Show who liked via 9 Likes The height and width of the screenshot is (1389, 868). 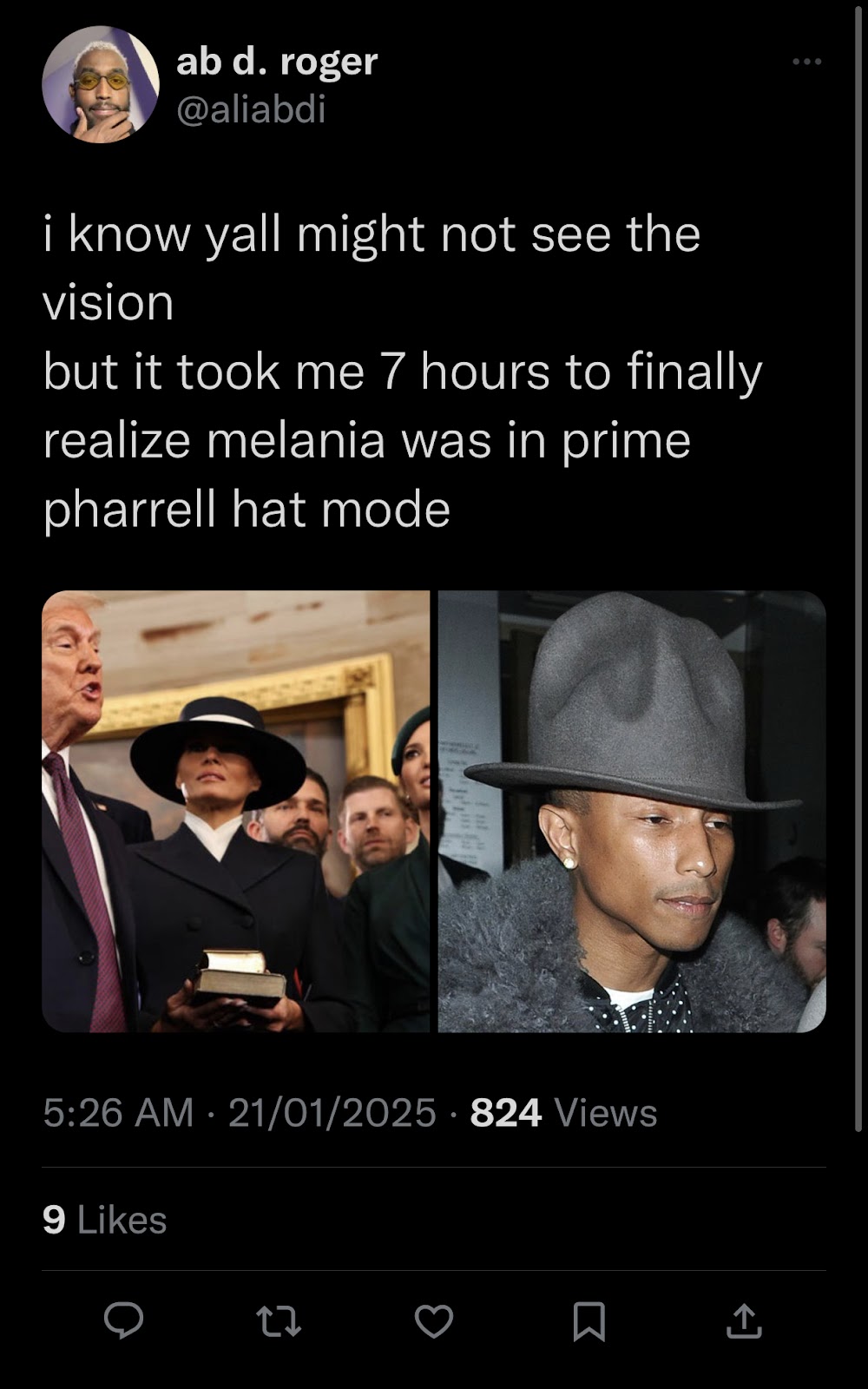pyautogui.click(x=104, y=1220)
